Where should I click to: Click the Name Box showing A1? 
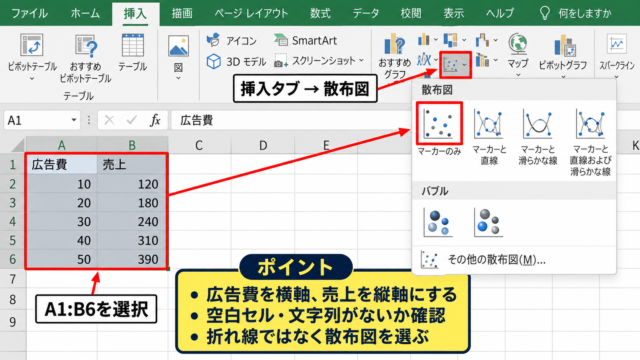tap(37, 120)
